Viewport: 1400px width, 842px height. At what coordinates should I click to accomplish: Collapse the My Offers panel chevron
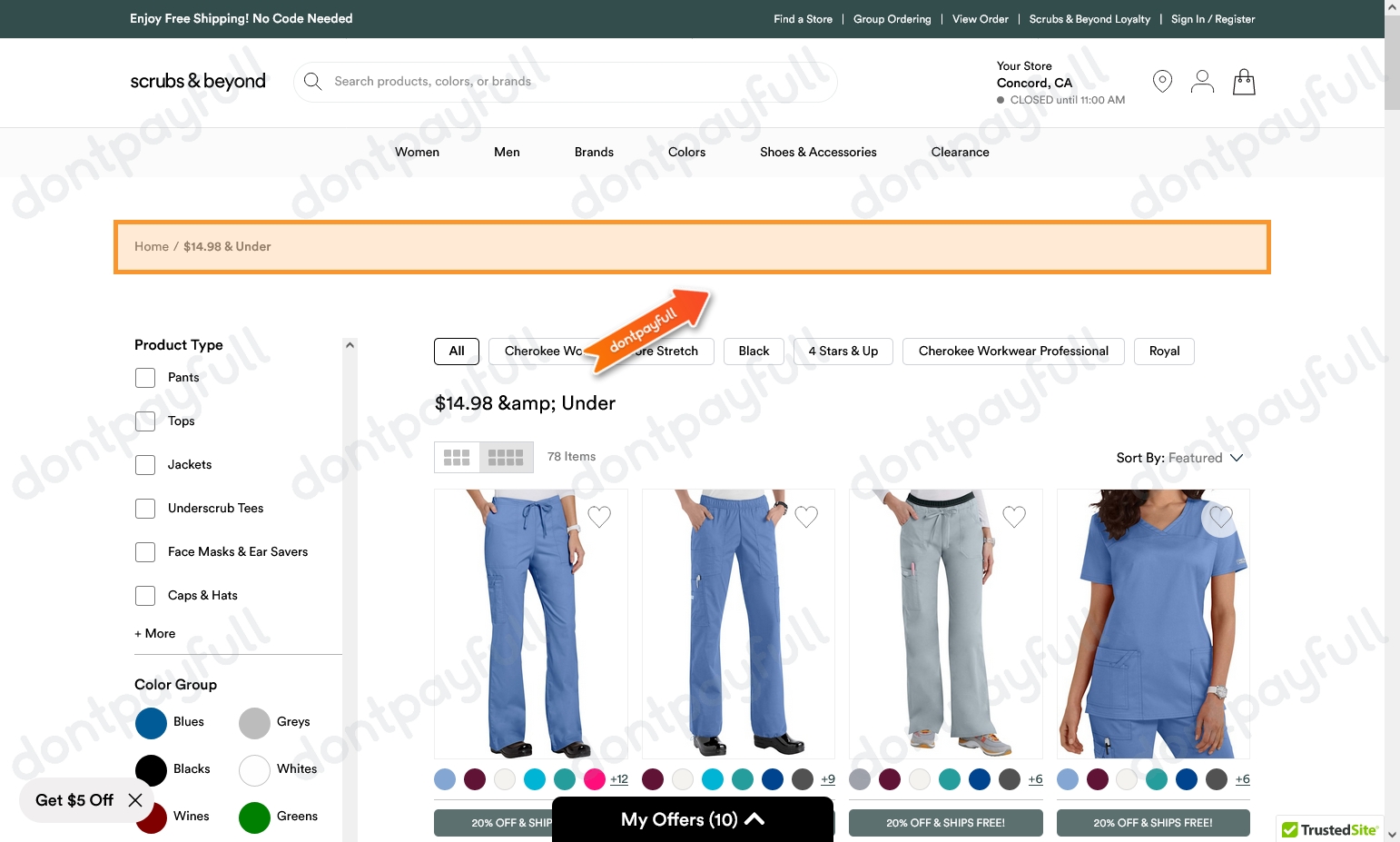(754, 818)
